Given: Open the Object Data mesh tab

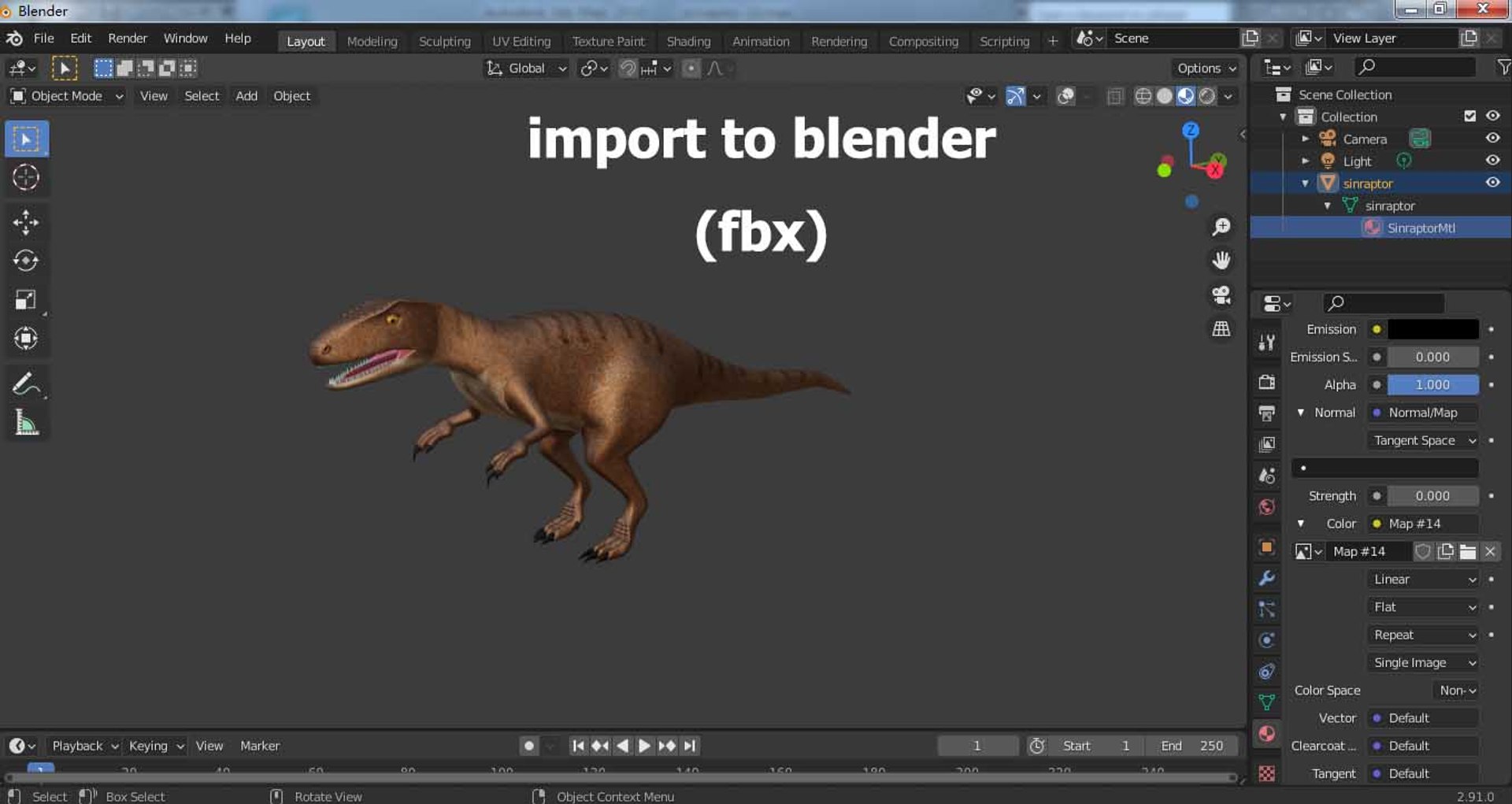Looking at the screenshot, I should (x=1266, y=702).
